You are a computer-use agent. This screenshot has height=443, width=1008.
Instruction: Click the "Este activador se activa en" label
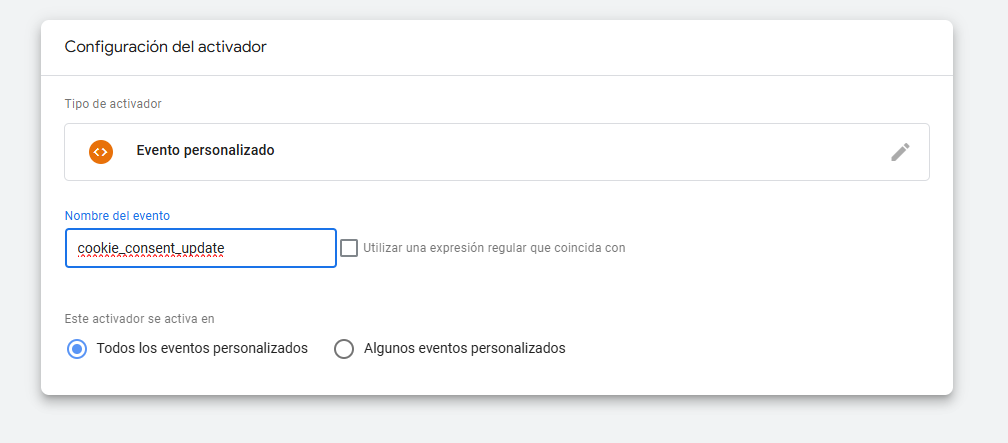tap(140, 319)
